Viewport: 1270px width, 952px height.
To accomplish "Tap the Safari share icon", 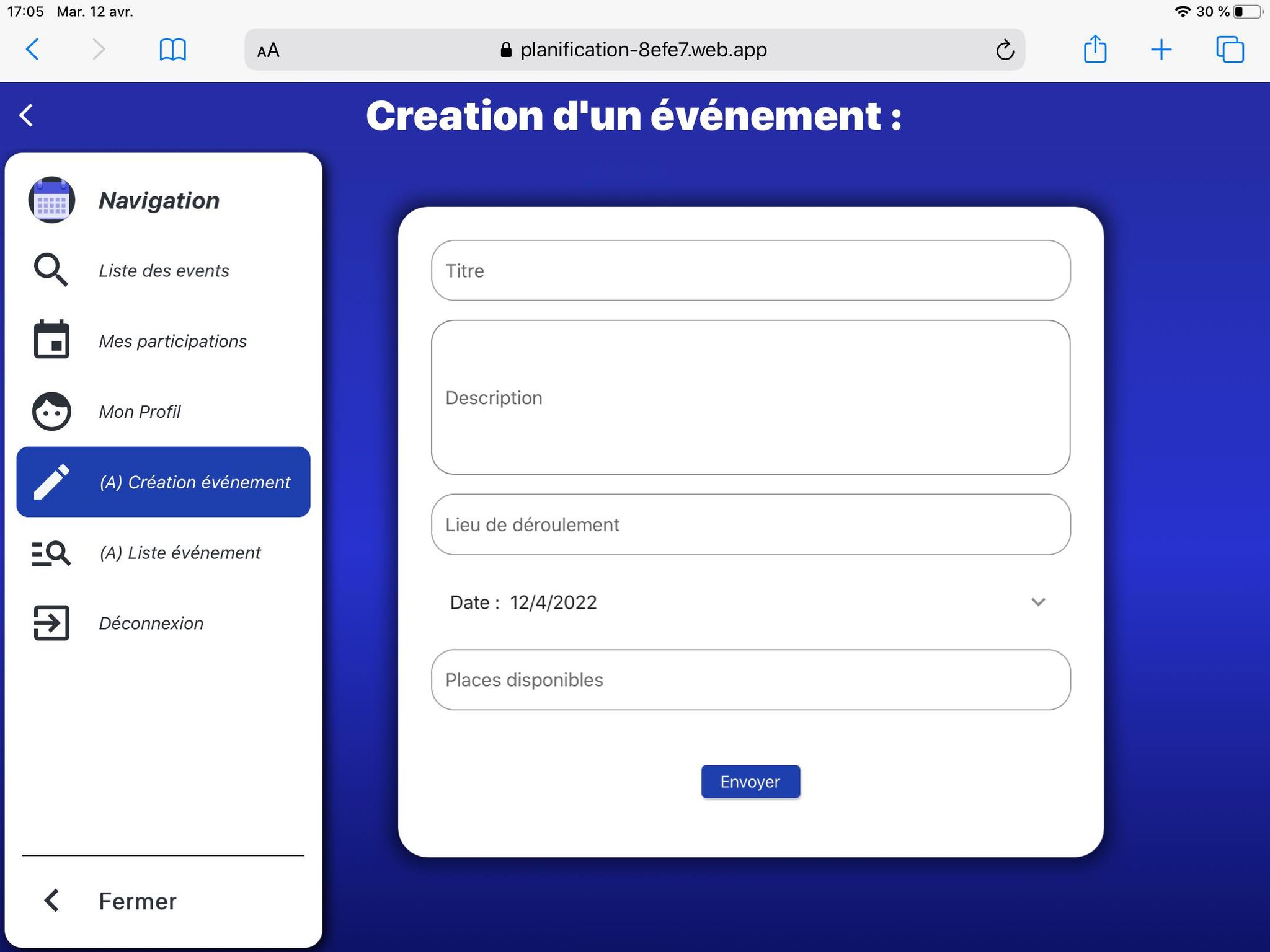I will 1095,49.
